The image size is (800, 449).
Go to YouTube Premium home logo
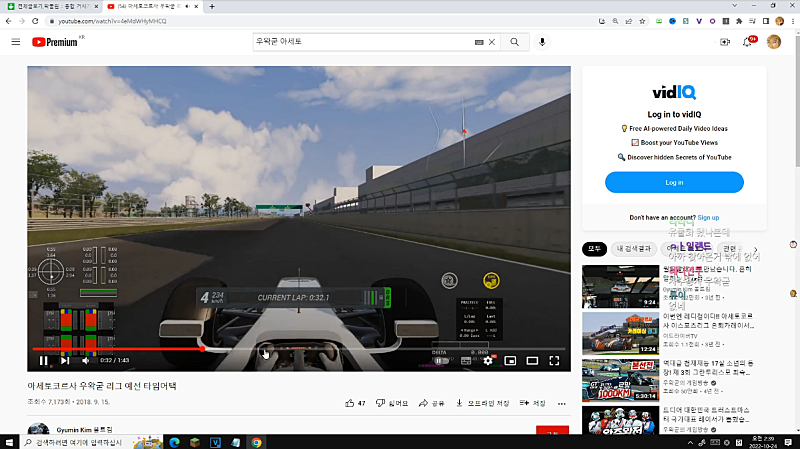(55, 42)
